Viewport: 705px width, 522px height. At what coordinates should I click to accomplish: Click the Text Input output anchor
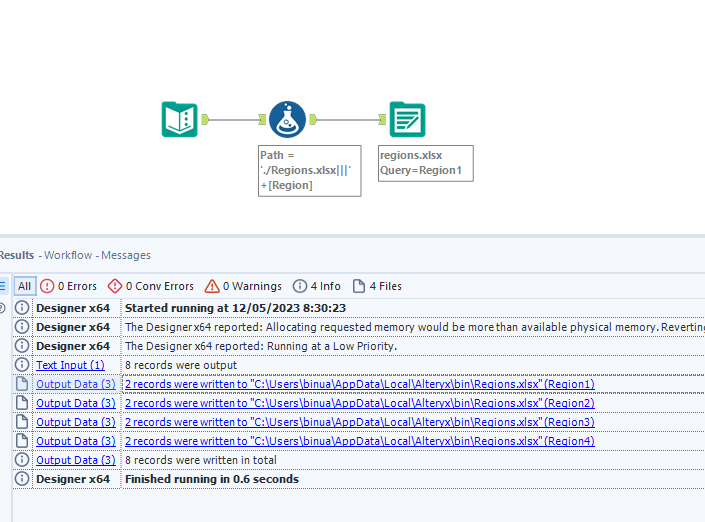pyautogui.click(x=205, y=119)
